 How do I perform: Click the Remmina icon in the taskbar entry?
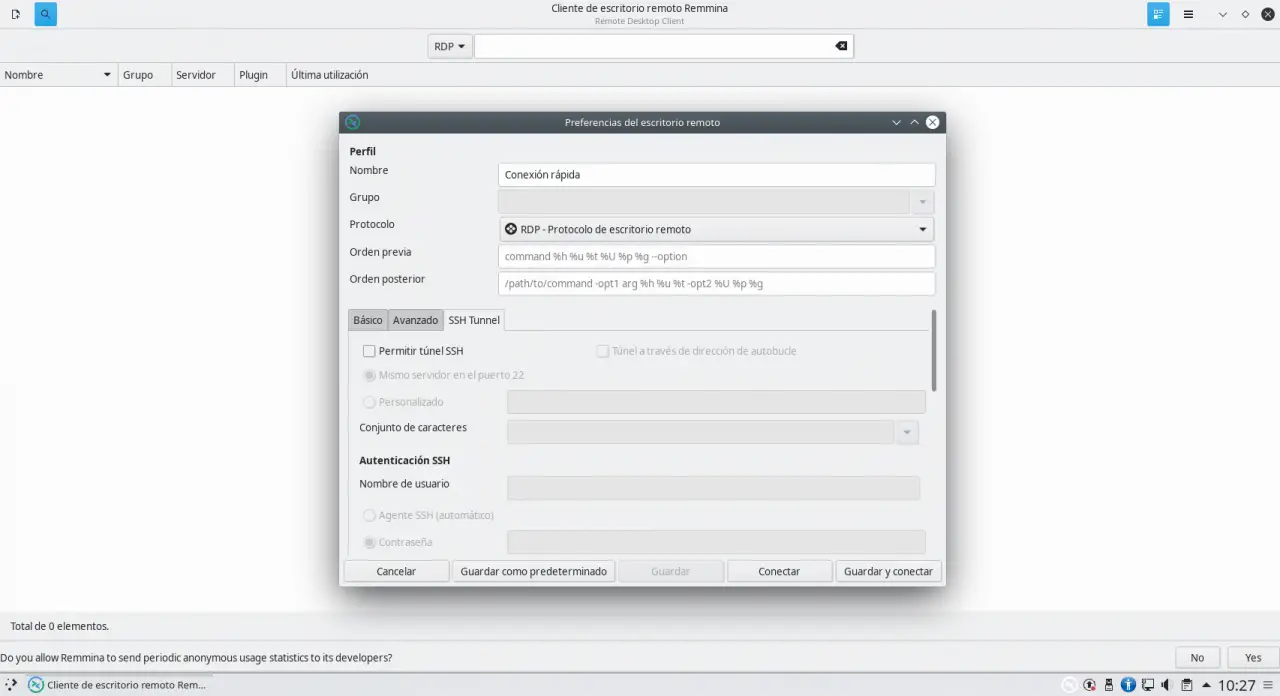[x=35, y=685]
